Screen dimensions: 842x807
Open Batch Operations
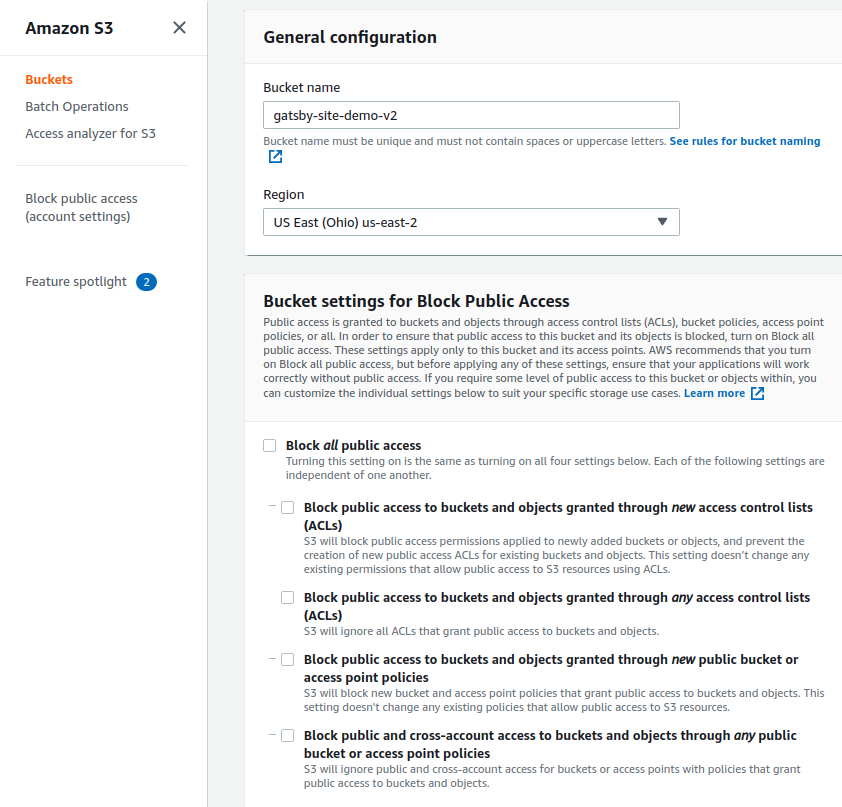[75, 106]
